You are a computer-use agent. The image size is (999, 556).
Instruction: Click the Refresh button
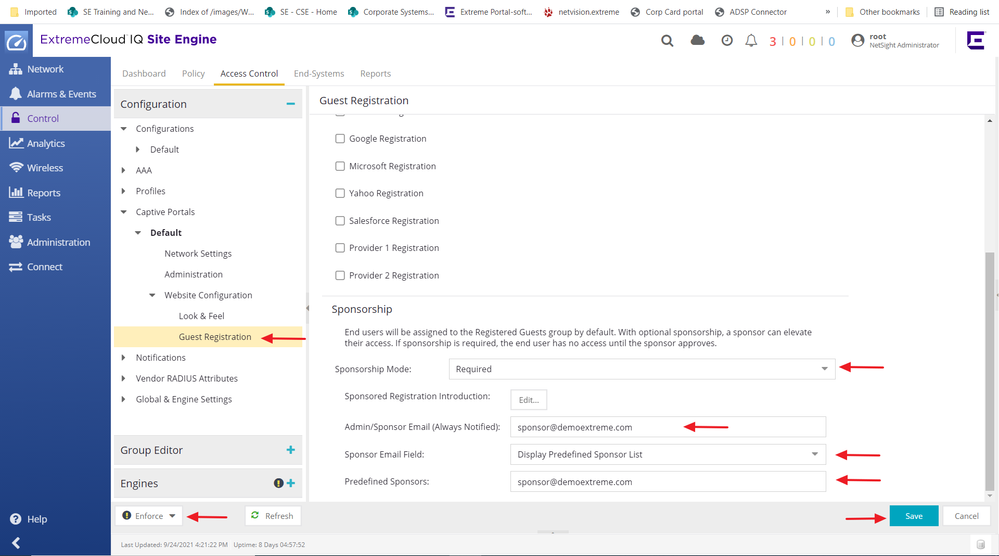(273, 516)
